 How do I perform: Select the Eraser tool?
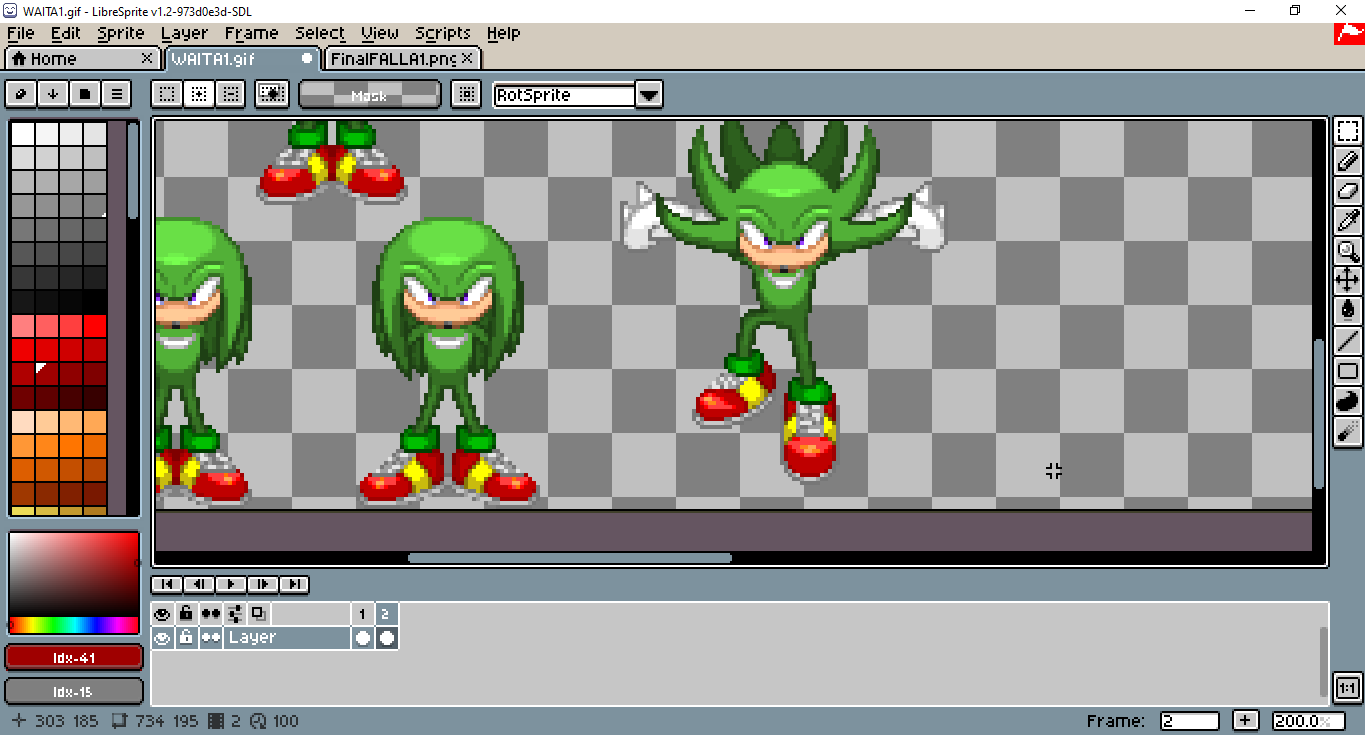tap(1348, 190)
